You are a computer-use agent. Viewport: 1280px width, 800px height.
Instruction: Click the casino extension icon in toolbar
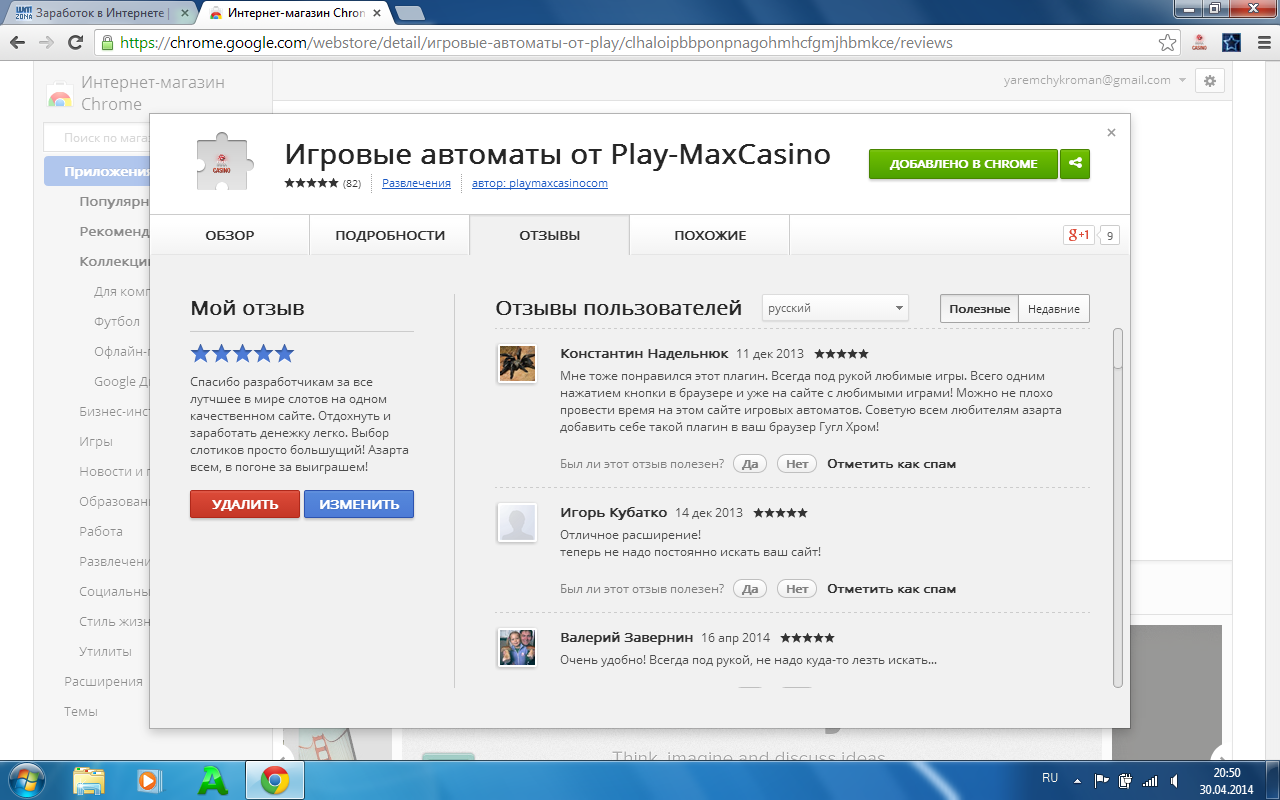click(1199, 43)
